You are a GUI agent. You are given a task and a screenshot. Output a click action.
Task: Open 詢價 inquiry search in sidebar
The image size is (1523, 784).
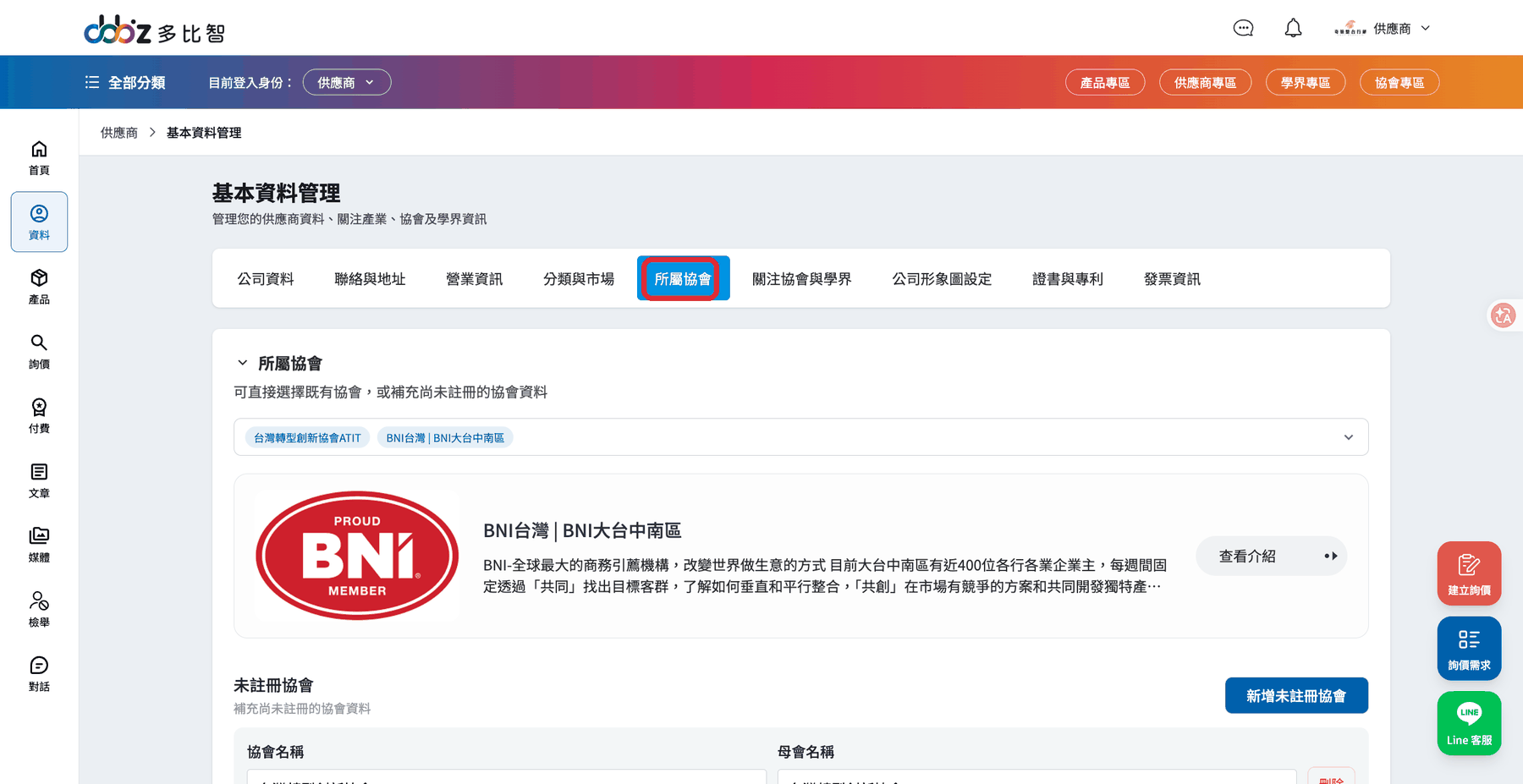pyautogui.click(x=39, y=352)
